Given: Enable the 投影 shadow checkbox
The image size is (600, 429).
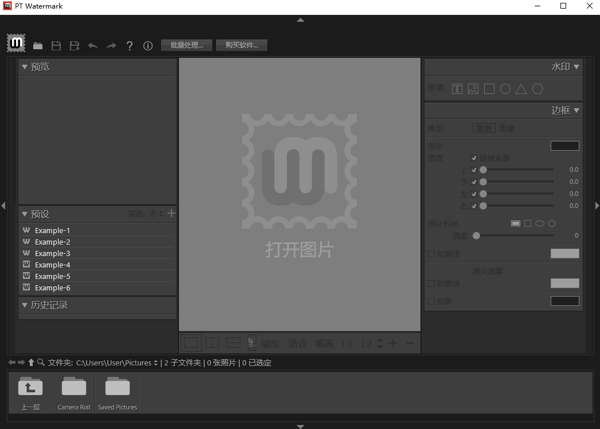Looking at the screenshot, I should point(431,300).
